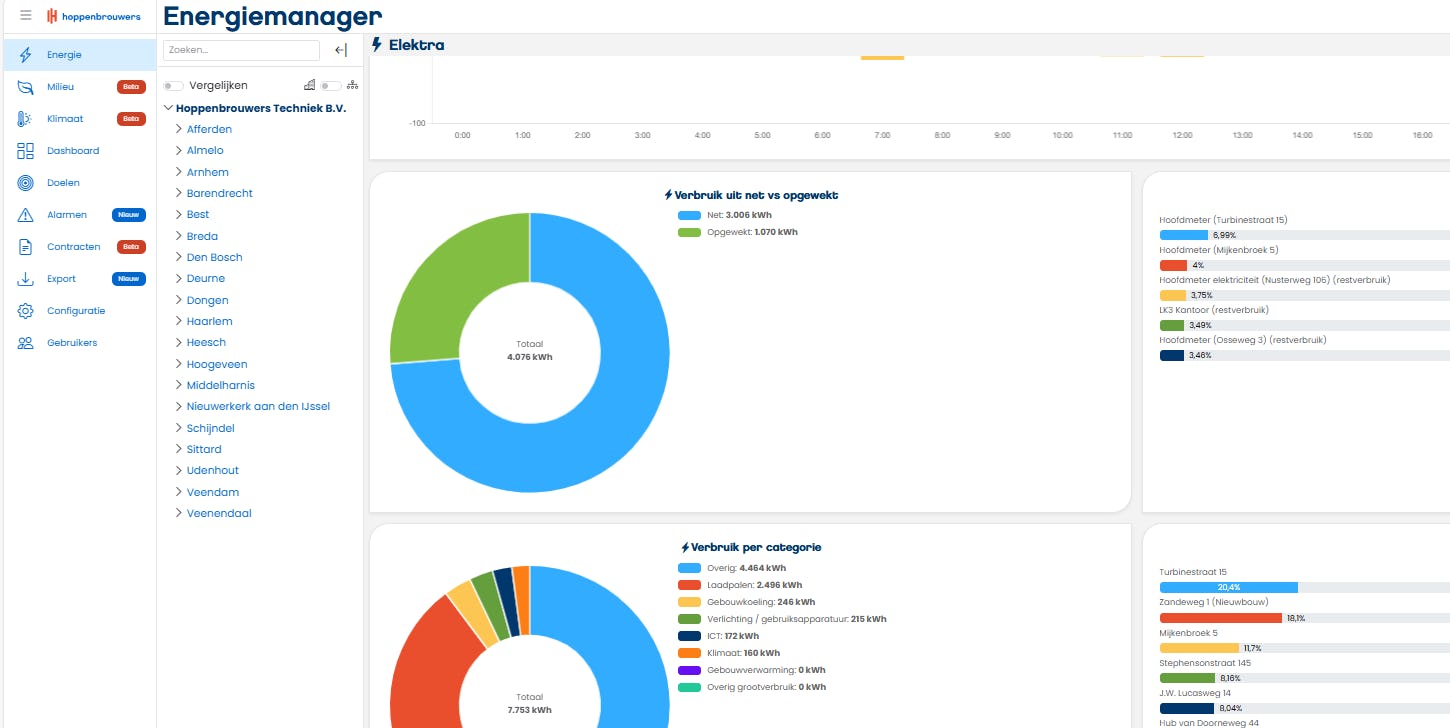
Task: Open Klimaat via its thermometer icon
Action: (26, 119)
